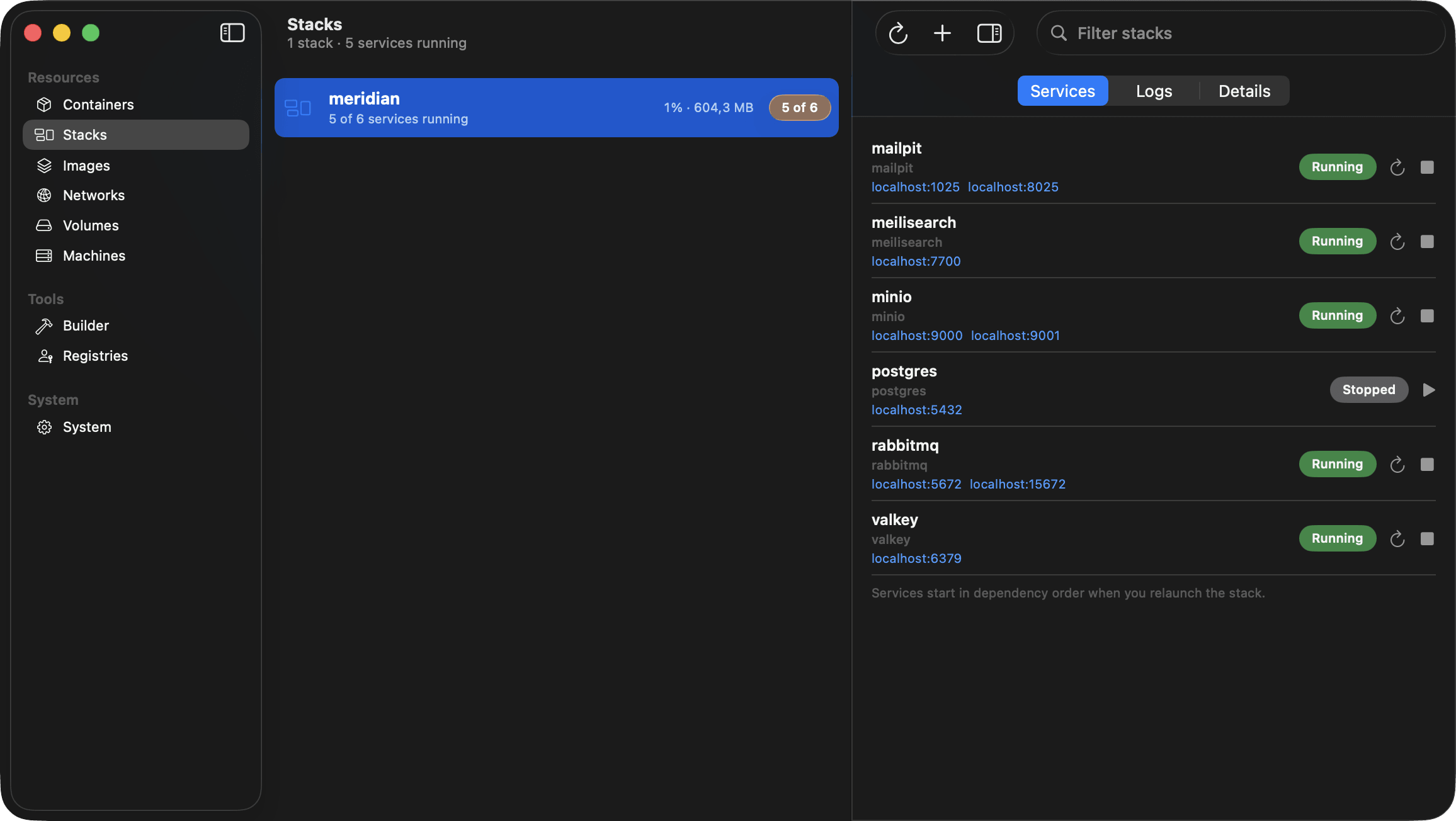Click the System gear icon
Viewport: 1456px width, 821px height.
(44, 427)
